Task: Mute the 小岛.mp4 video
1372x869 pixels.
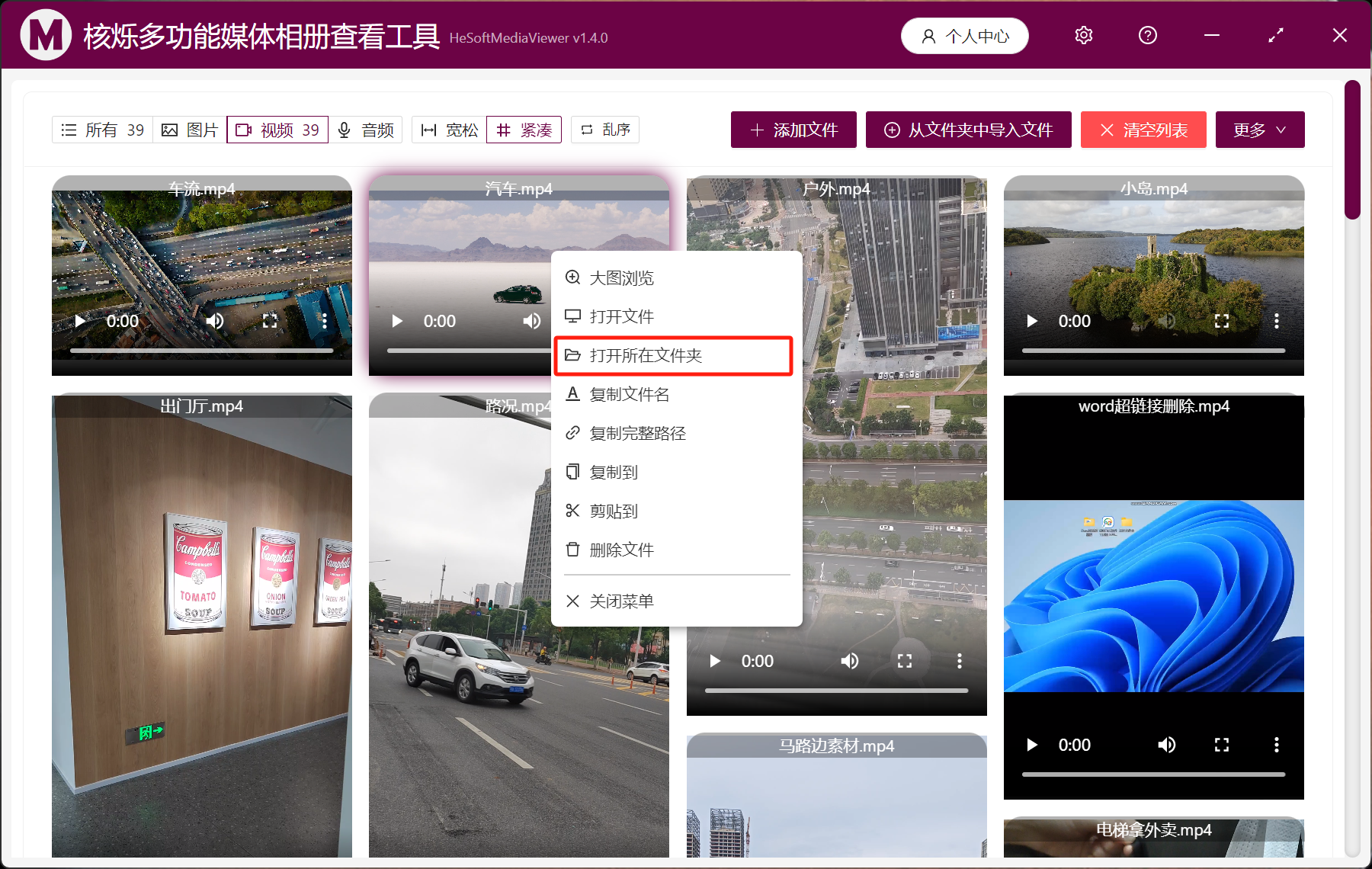Action: [1167, 321]
